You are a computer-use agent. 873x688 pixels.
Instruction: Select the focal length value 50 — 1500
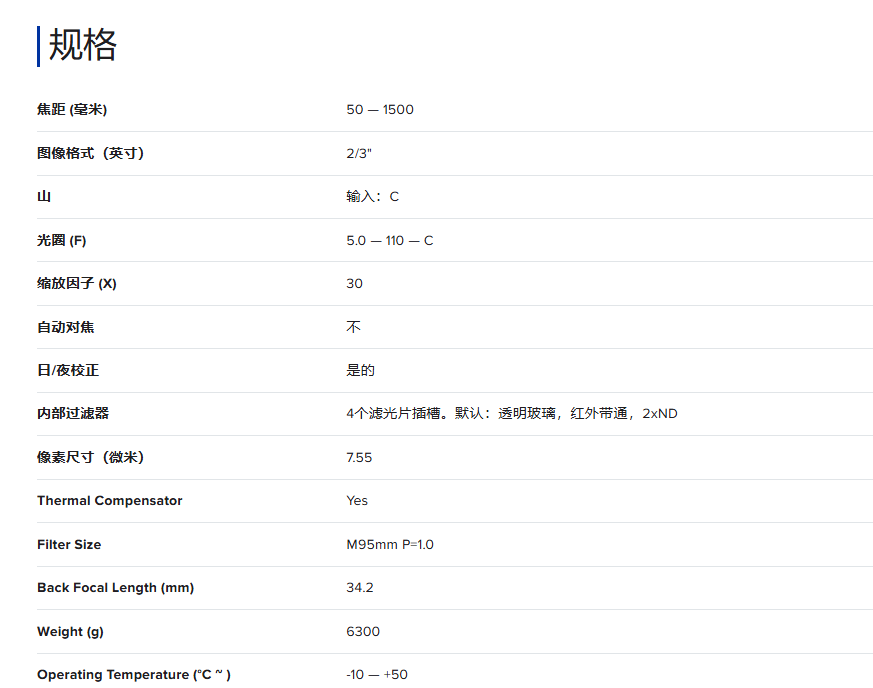[380, 109]
